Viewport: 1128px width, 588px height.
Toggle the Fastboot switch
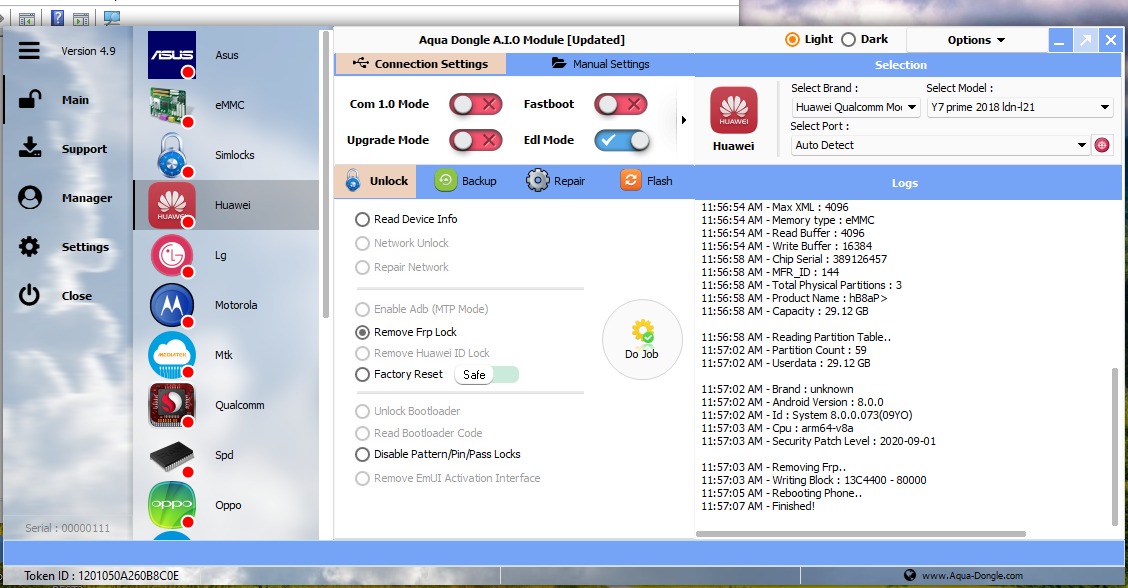(621, 104)
